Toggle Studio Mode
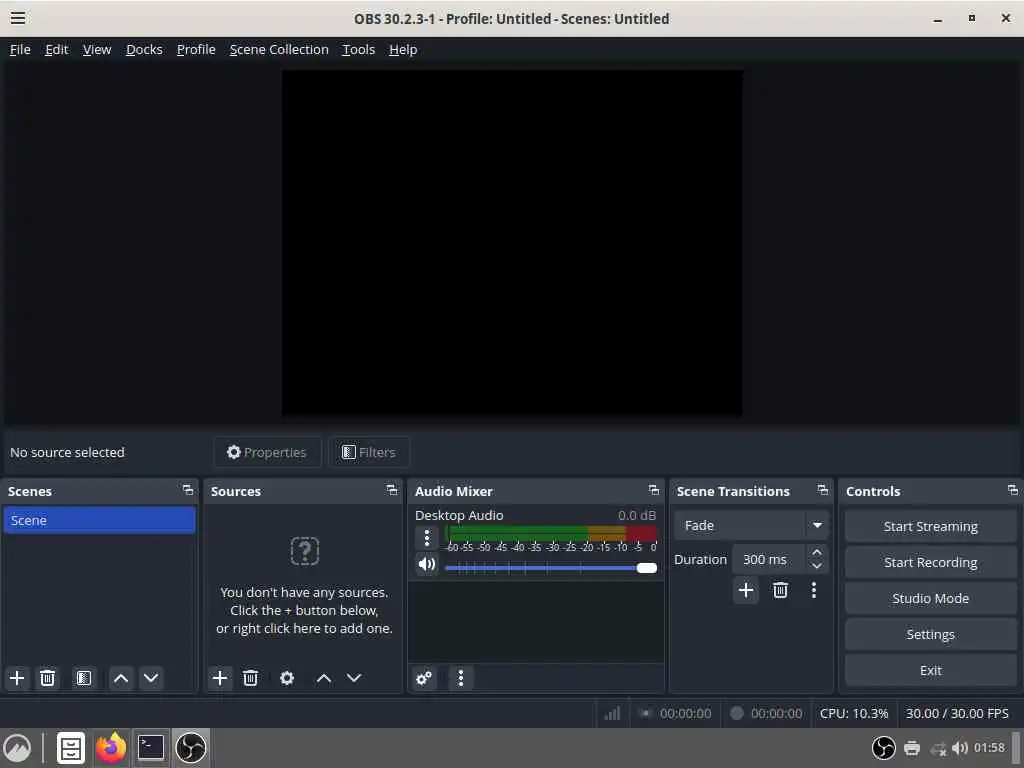The width and height of the screenshot is (1024, 768). click(x=931, y=598)
